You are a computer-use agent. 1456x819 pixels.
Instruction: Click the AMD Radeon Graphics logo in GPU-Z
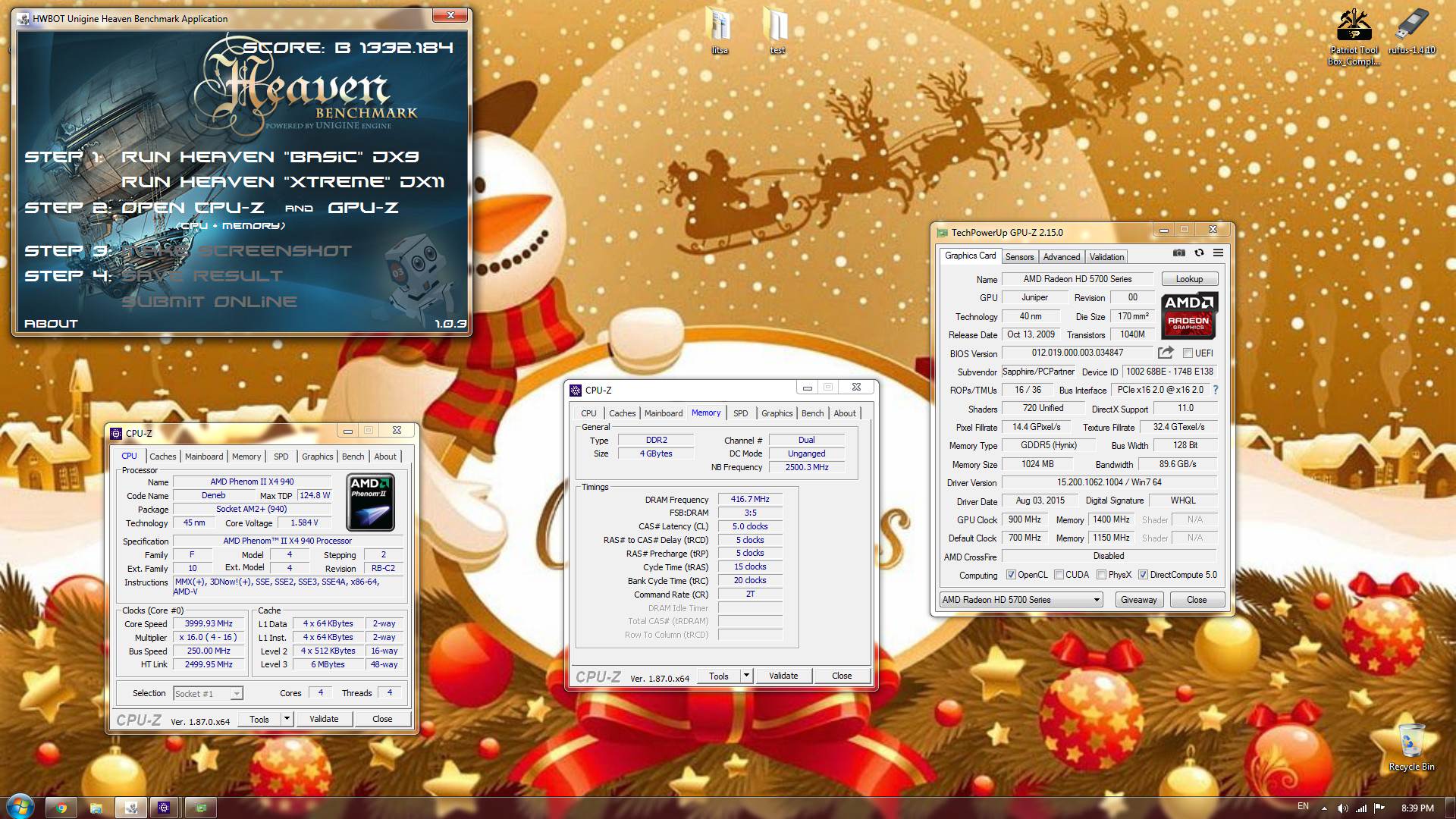tap(1189, 315)
